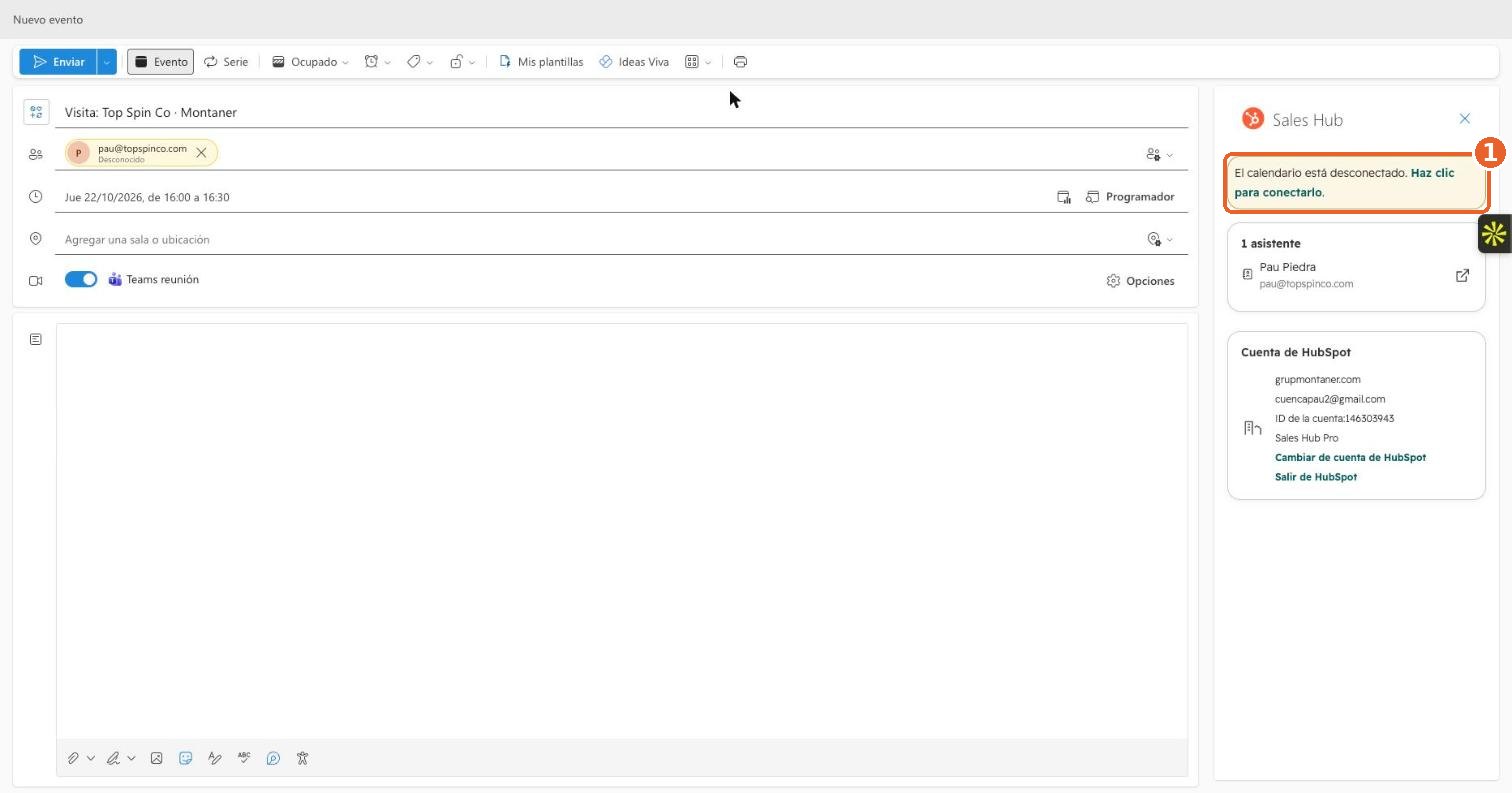Click the speech bubble magnifier icon

coord(273,758)
